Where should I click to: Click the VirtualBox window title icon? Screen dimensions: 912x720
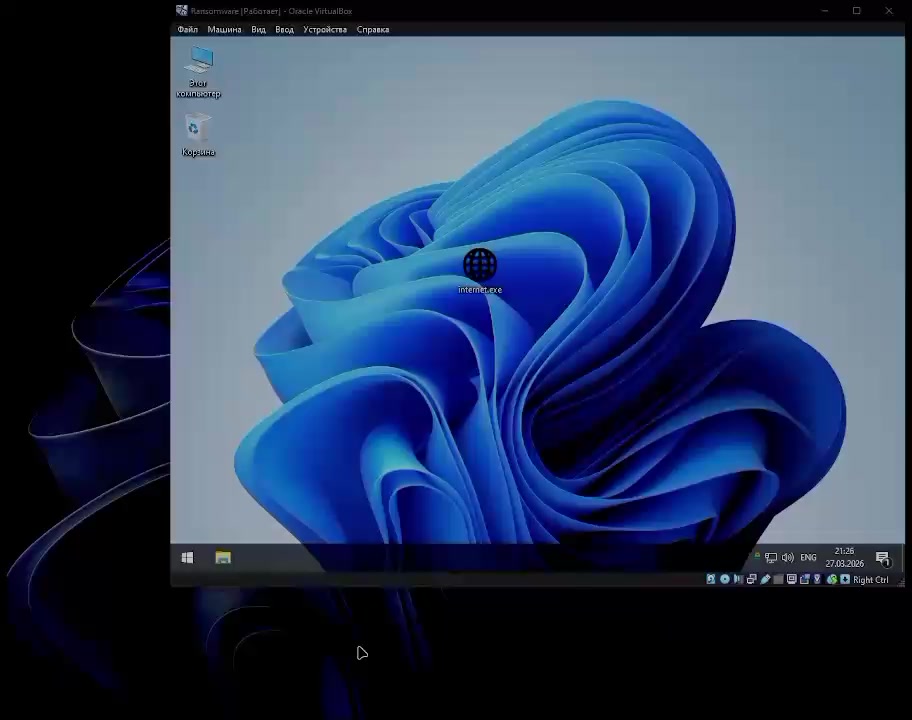click(182, 10)
